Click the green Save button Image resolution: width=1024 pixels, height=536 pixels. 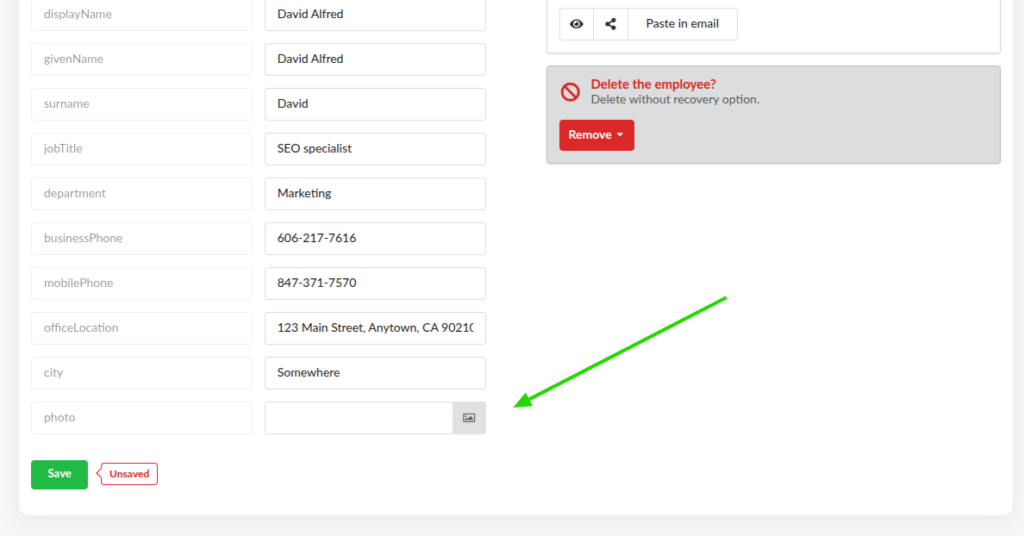tap(59, 475)
